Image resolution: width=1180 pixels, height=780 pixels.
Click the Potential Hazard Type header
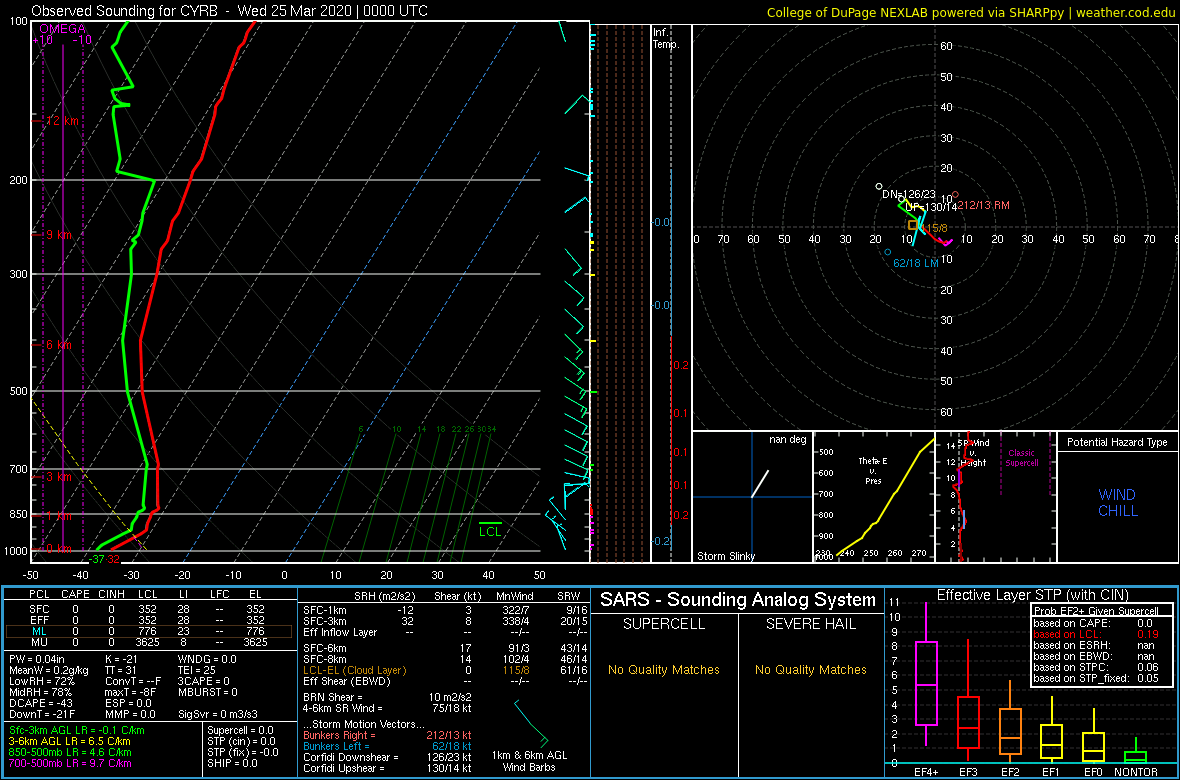1116,442
